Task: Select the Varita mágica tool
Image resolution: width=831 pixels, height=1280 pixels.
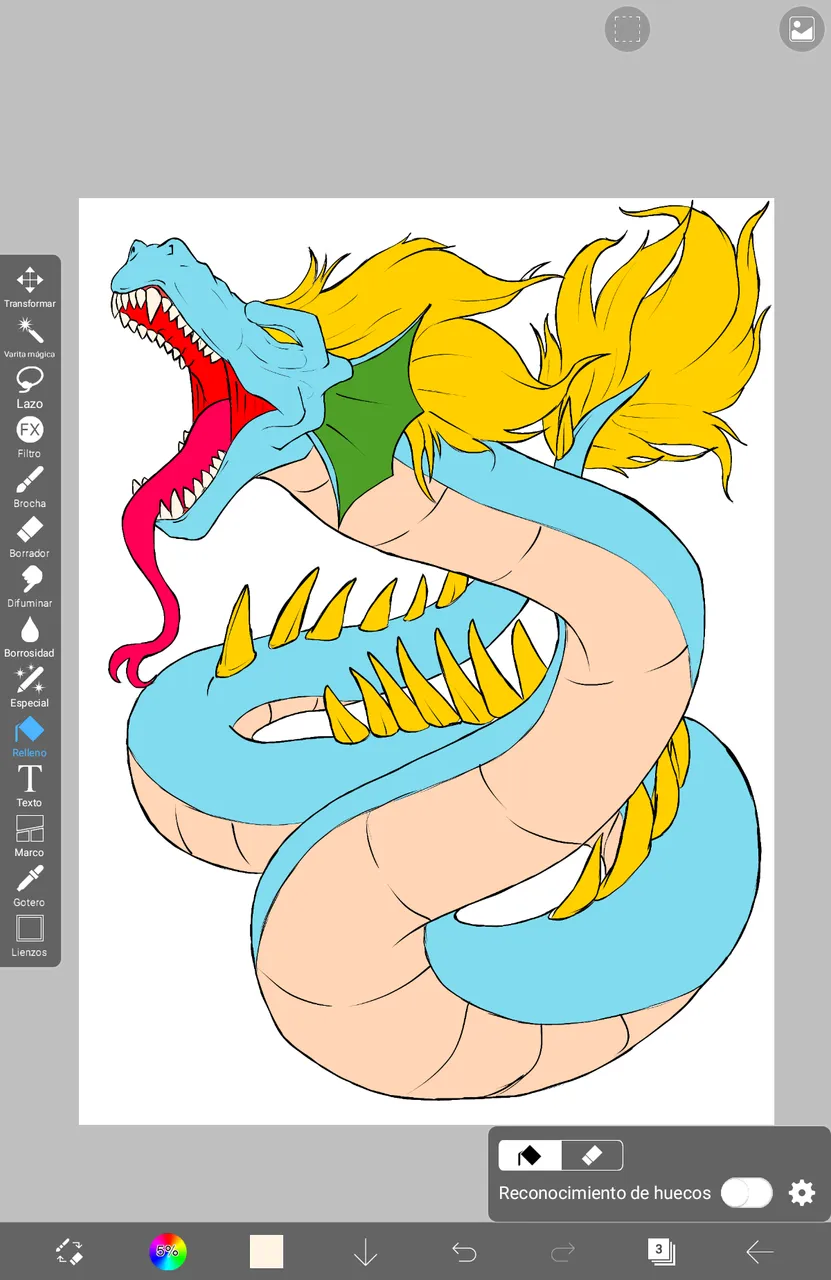Action: click(29, 336)
